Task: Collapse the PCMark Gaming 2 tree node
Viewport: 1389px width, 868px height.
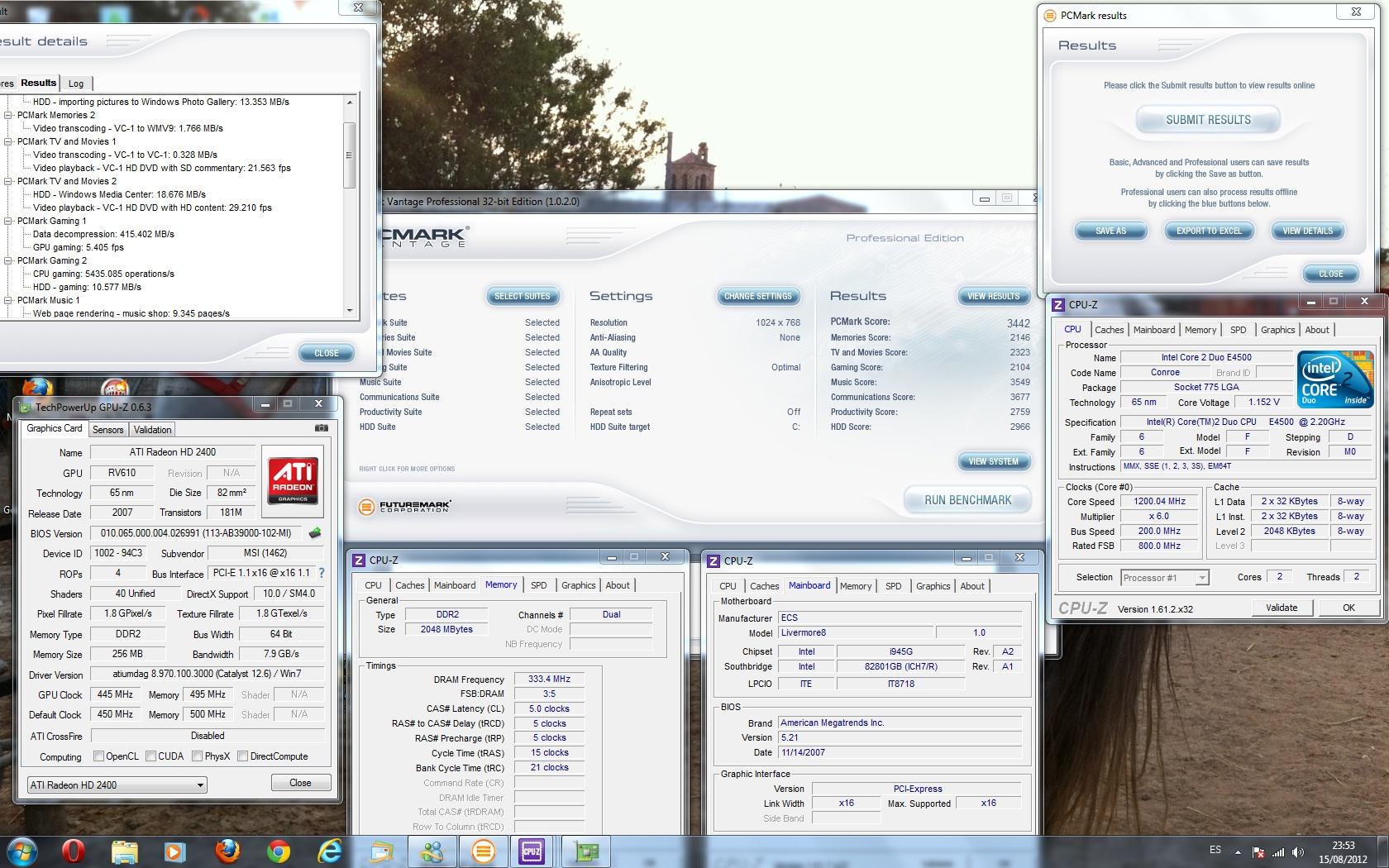Action: click(x=8, y=260)
